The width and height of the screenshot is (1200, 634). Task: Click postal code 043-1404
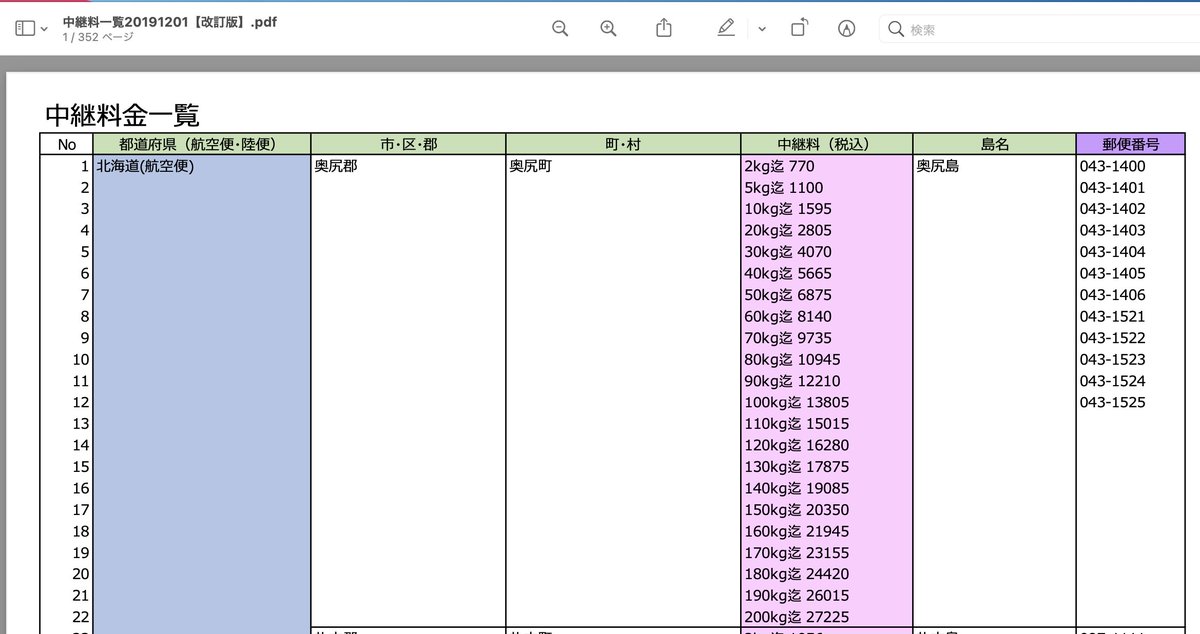point(1113,252)
